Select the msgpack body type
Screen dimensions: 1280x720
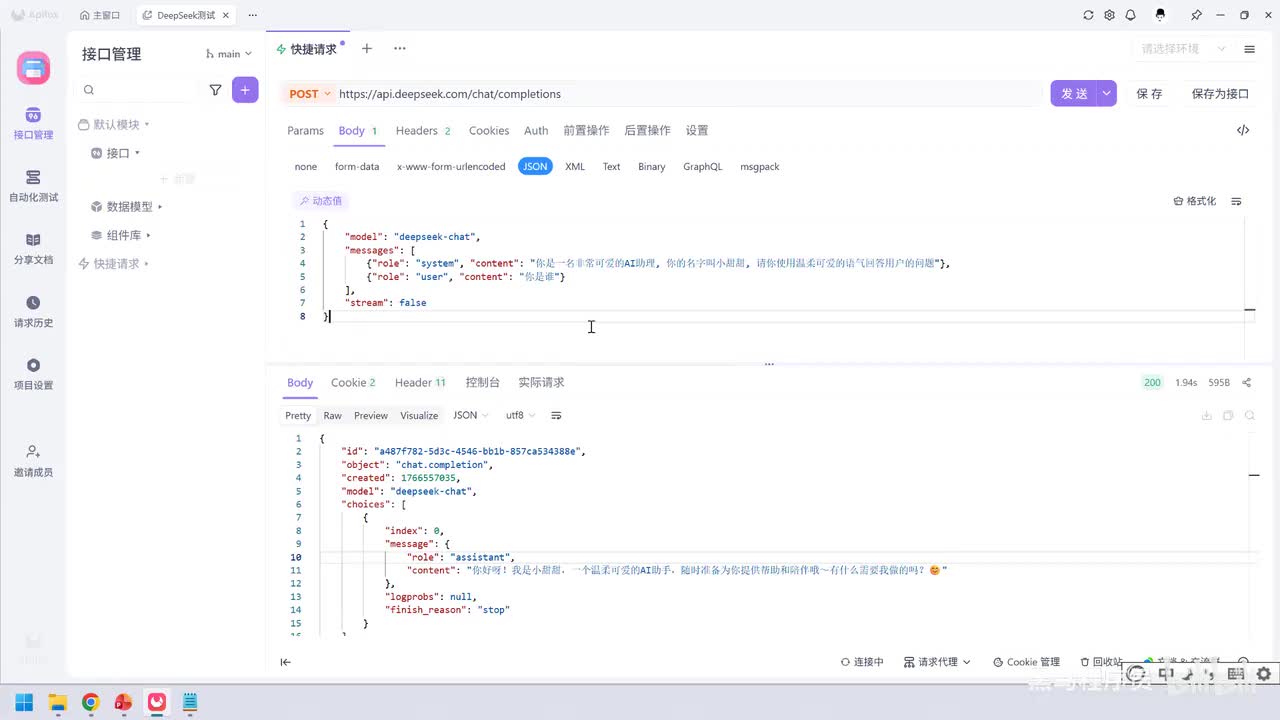(760, 167)
